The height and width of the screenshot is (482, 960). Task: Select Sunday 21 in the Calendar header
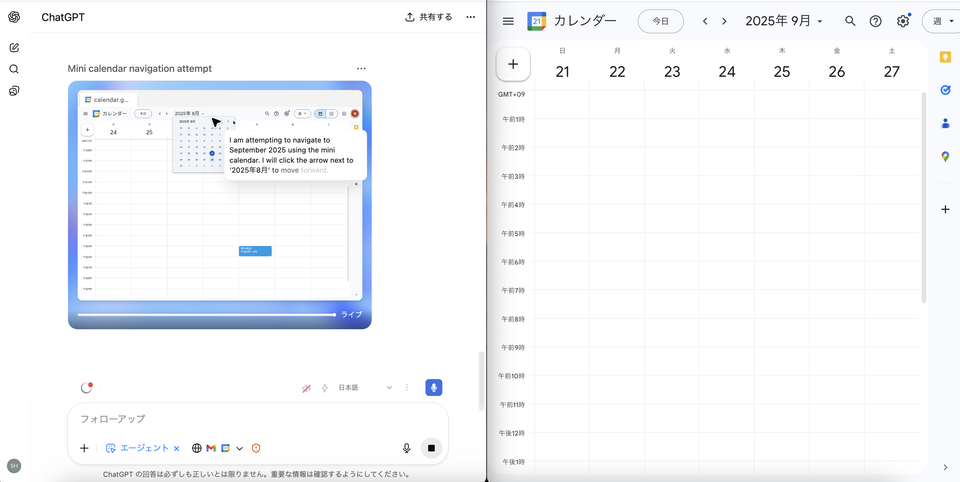(x=562, y=72)
